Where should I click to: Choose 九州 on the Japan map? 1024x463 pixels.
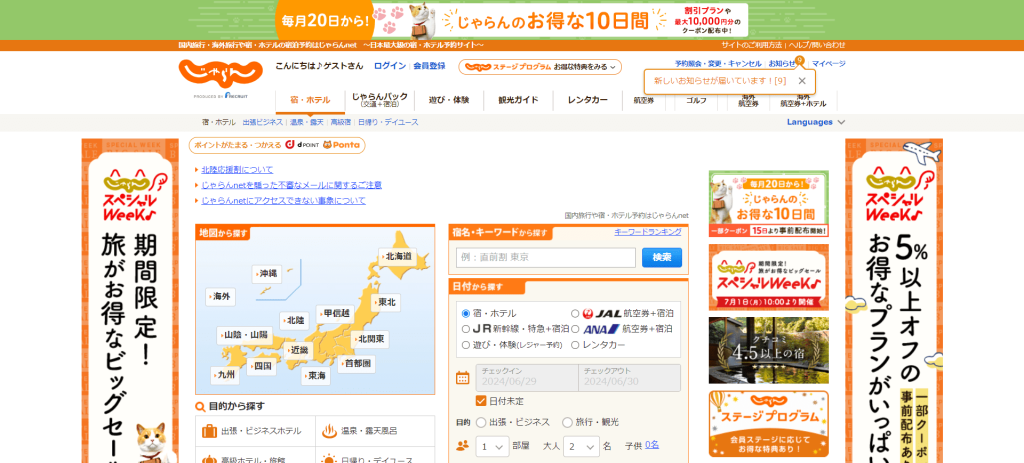coord(225,375)
